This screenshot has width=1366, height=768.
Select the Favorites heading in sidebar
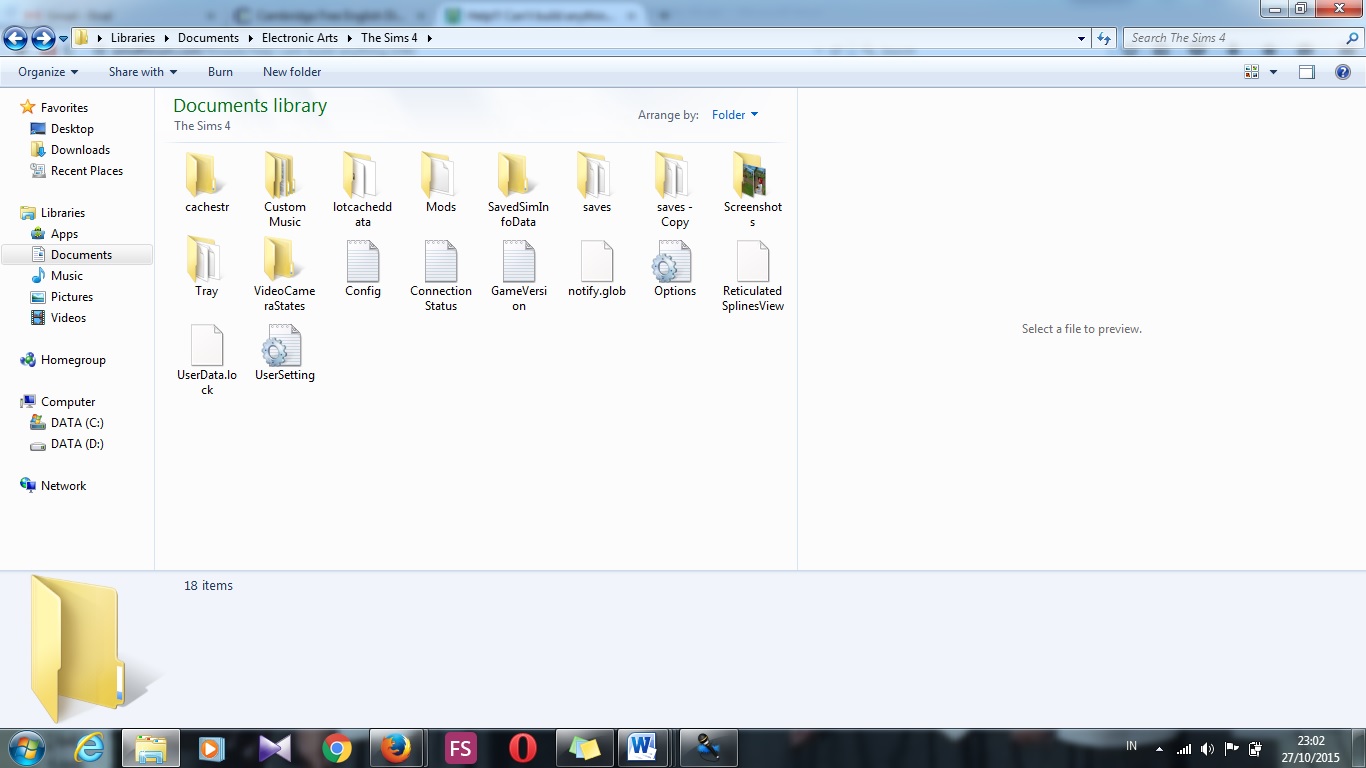pos(64,108)
